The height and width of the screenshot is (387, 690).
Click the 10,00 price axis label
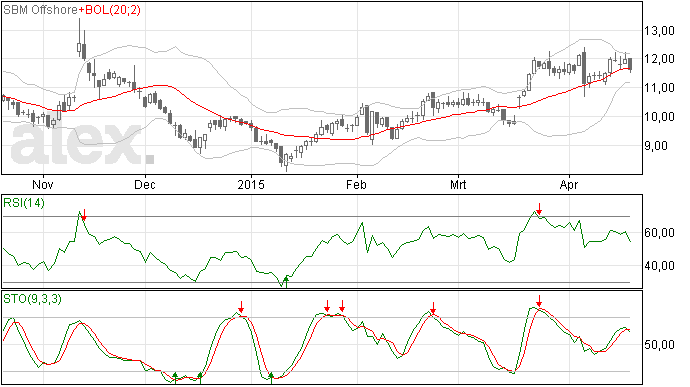659,117
